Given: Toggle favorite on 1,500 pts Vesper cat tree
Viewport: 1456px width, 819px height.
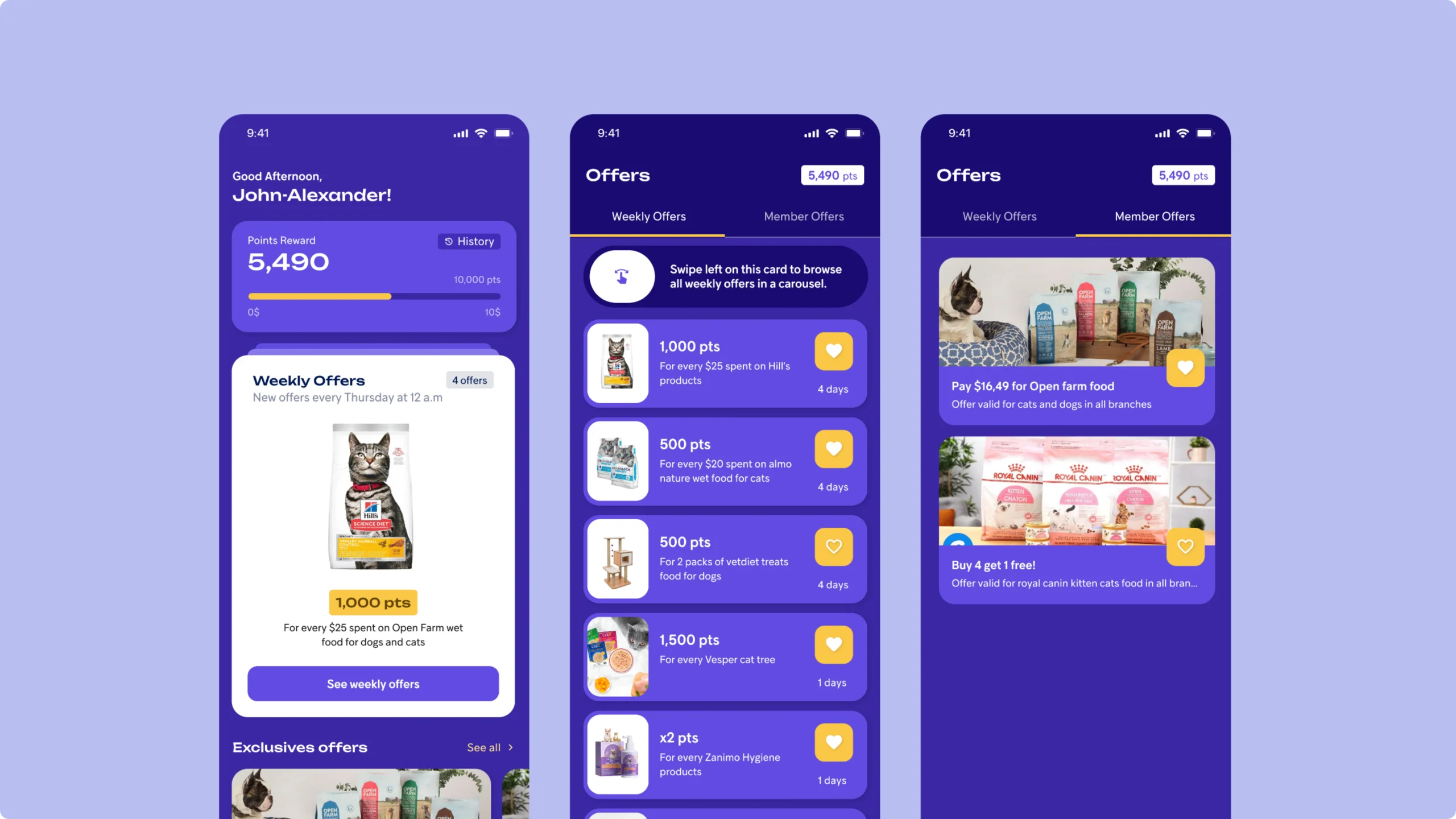Looking at the screenshot, I should tap(832, 644).
